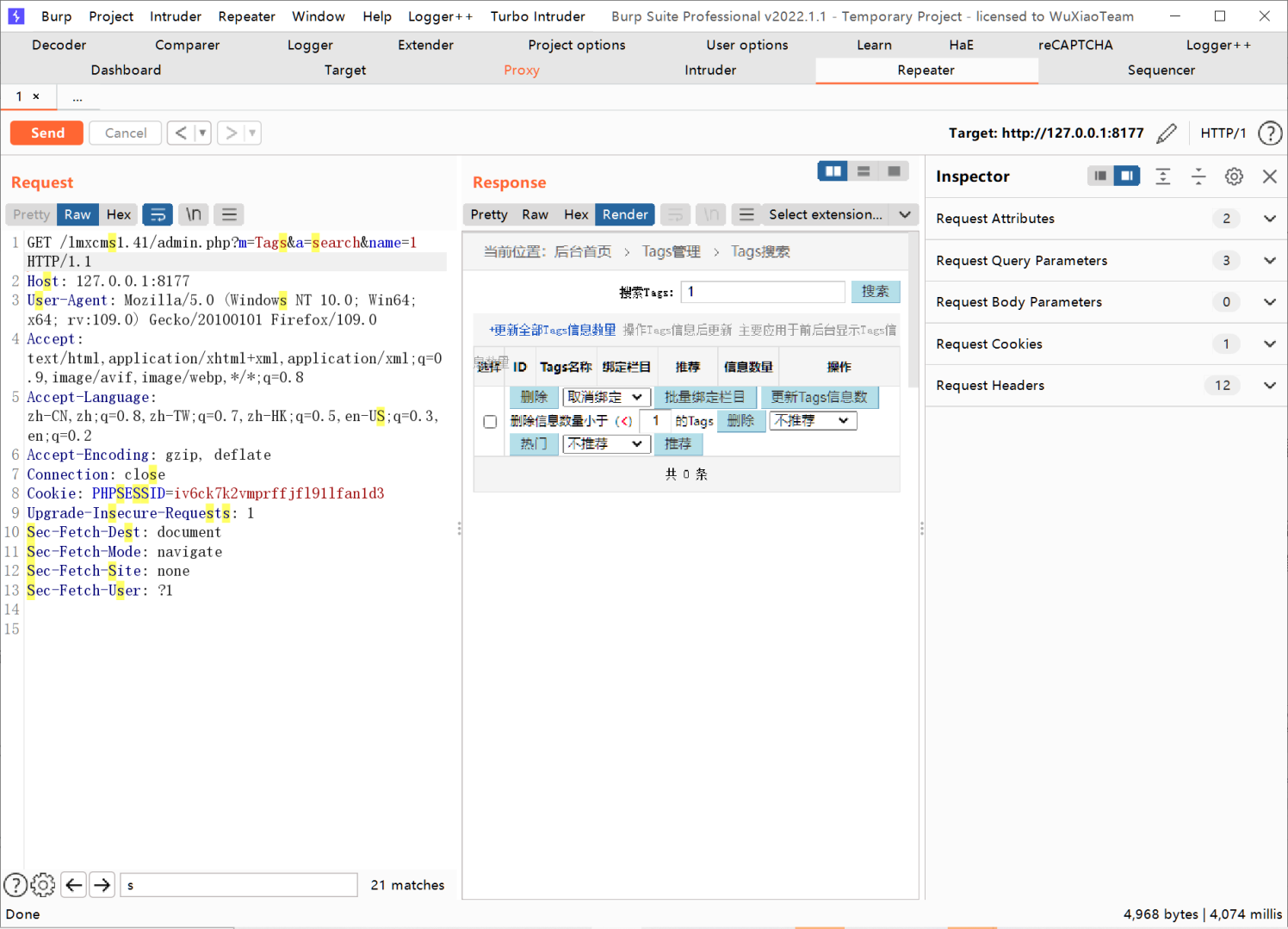Viewport: 1288px width, 929px height.
Task: Go to previous search match arrow
Action: tap(74, 885)
